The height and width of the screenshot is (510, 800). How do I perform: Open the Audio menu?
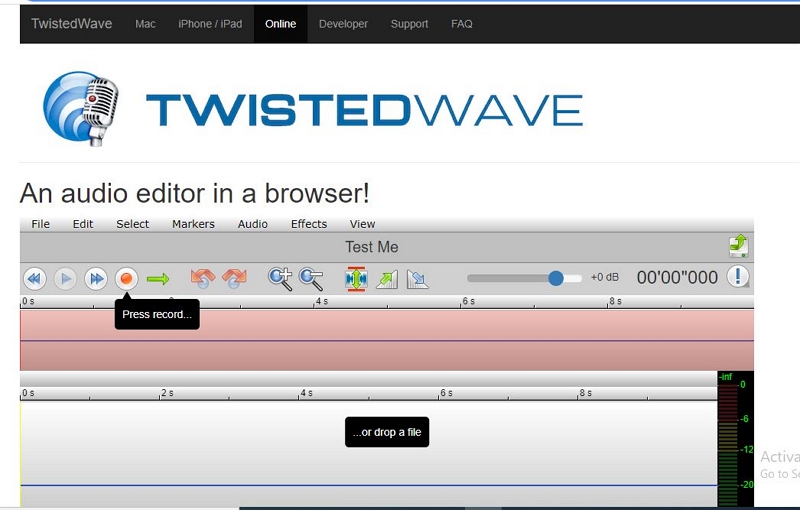click(253, 224)
